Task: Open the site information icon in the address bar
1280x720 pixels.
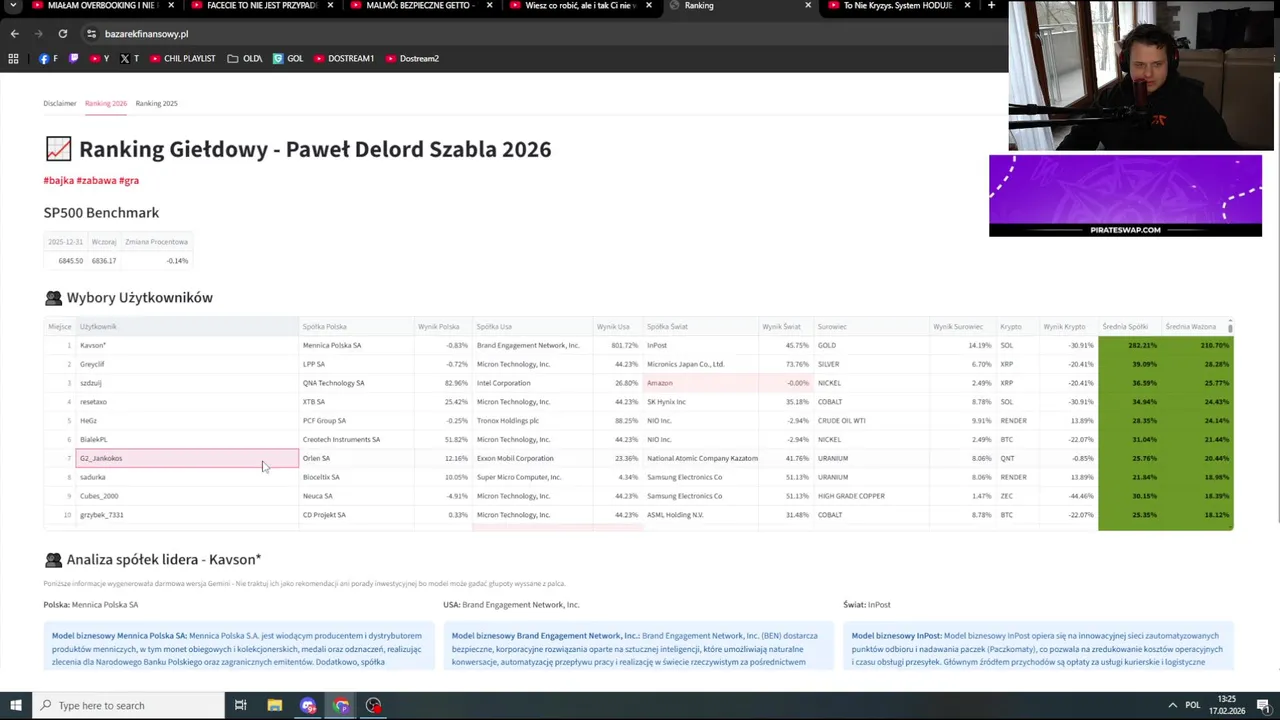Action: (91, 33)
